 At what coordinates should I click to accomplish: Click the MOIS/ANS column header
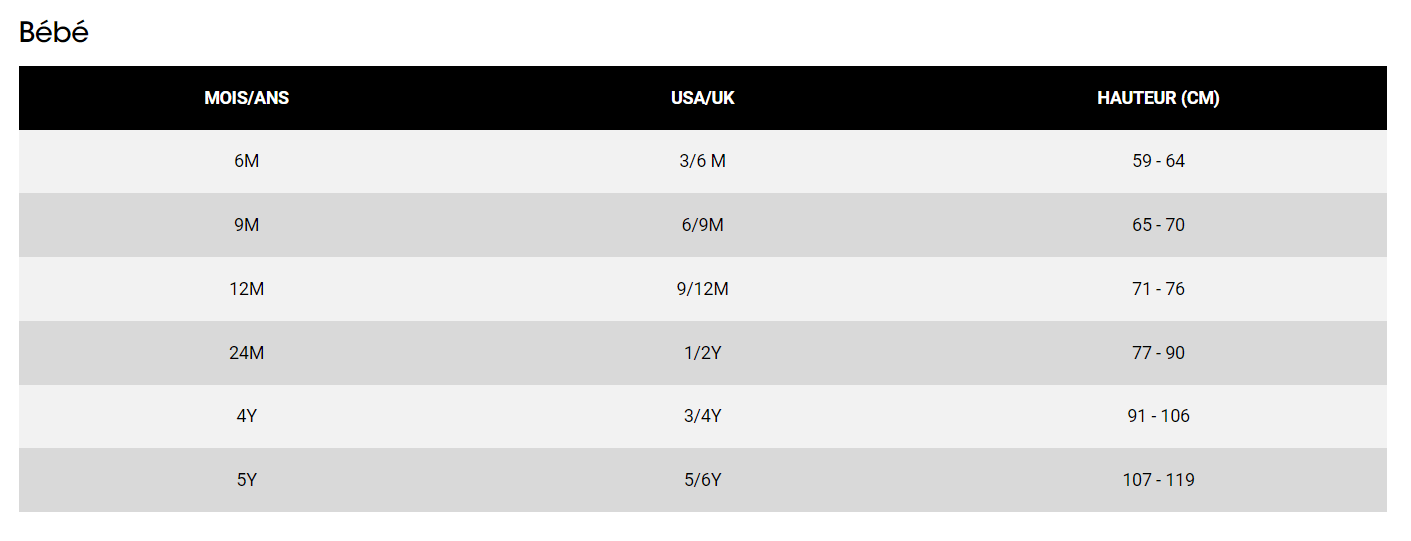click(246, 98)
